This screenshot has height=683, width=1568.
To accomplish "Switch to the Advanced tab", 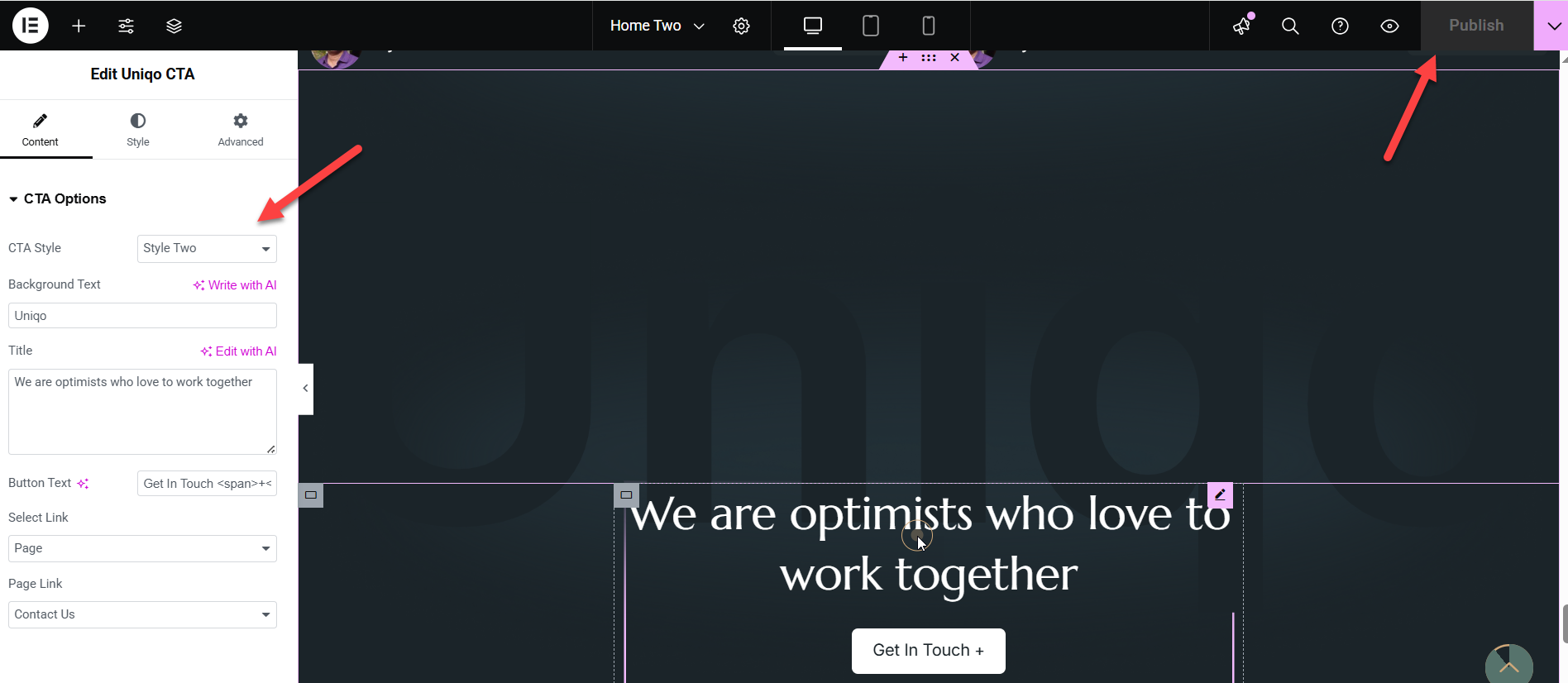I will (x=241, y=130).
